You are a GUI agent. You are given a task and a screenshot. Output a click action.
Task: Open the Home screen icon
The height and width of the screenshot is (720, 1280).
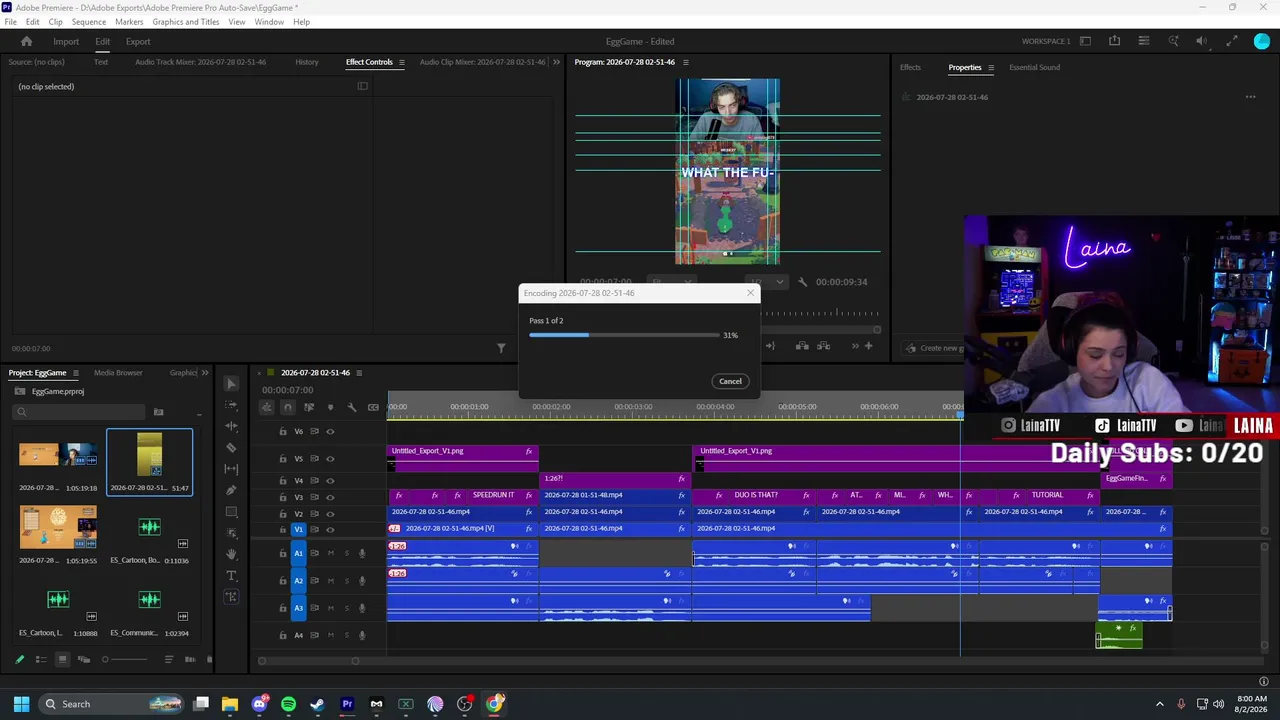click(x=27, y=41)
